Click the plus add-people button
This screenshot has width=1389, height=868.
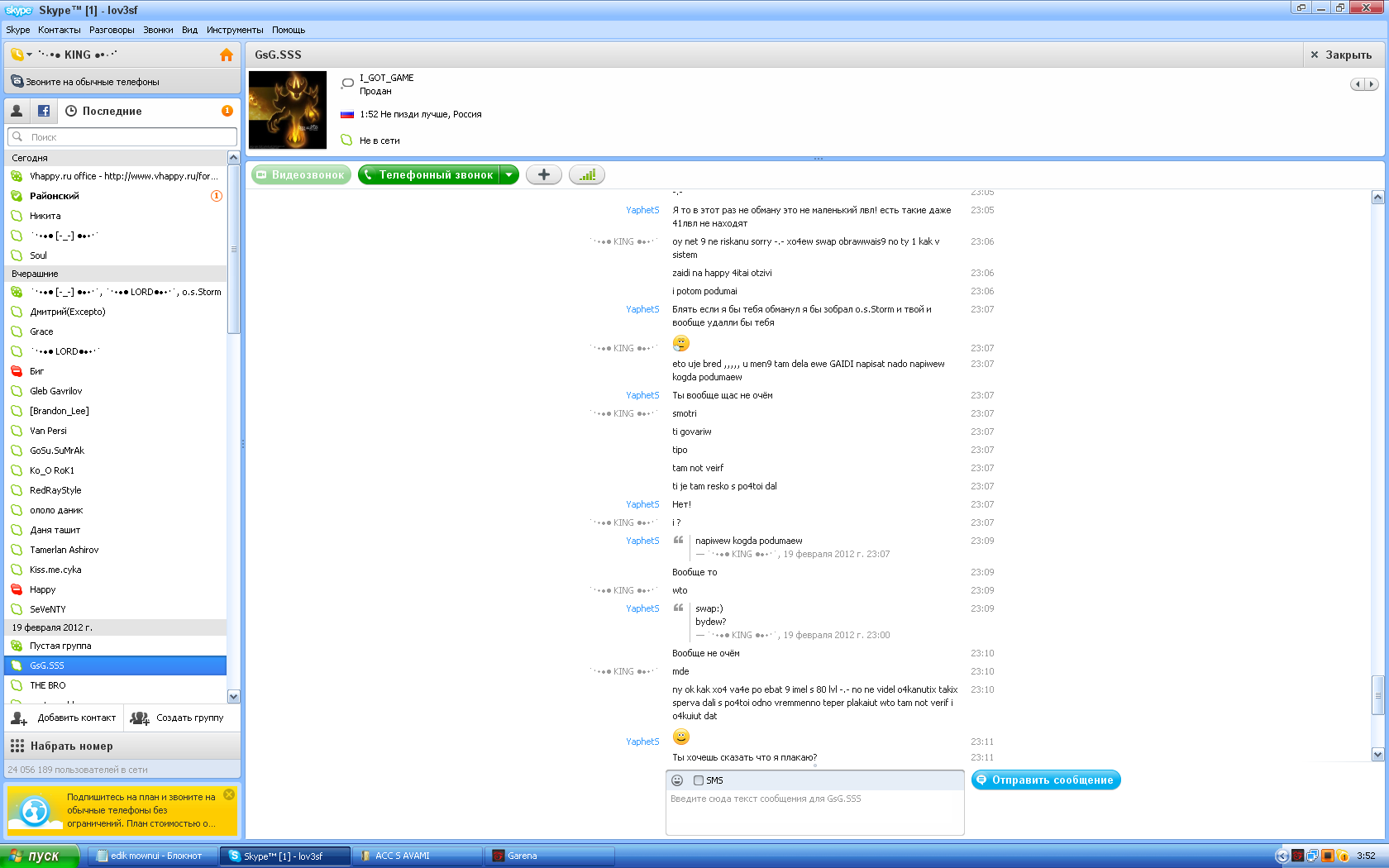tap(544, 175)
